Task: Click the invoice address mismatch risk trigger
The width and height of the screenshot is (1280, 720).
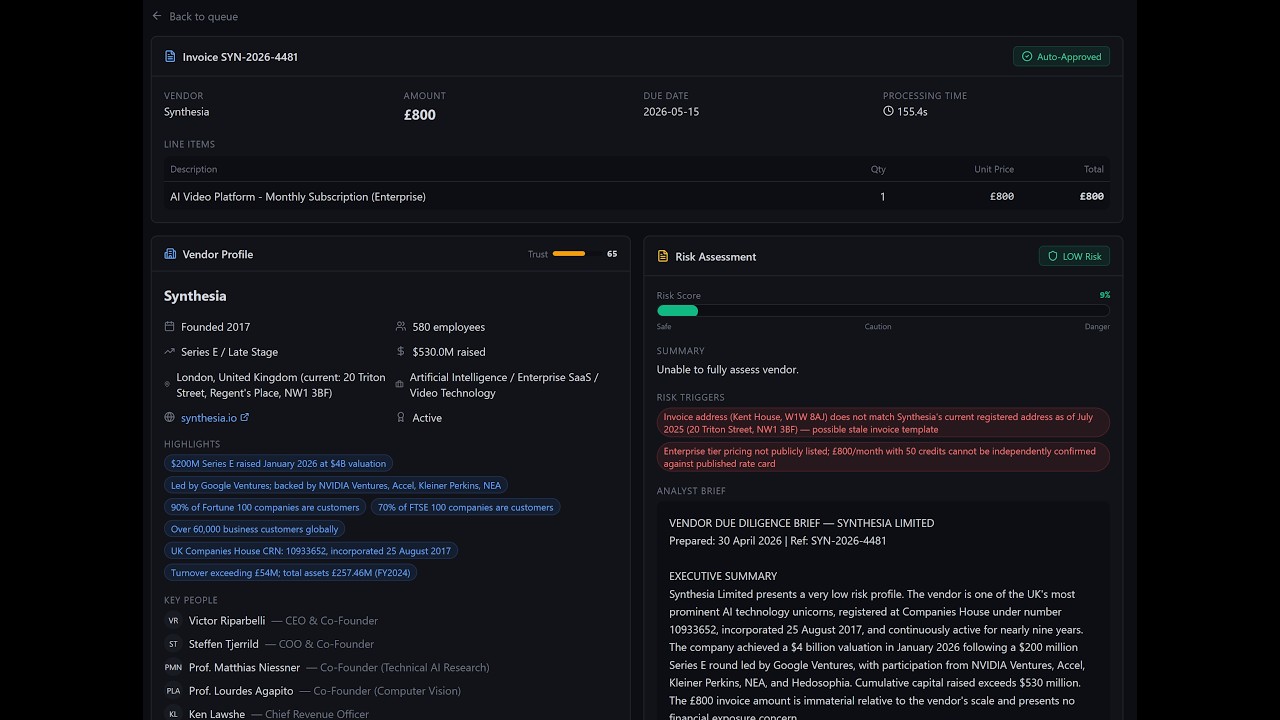Action: point(883,423)
